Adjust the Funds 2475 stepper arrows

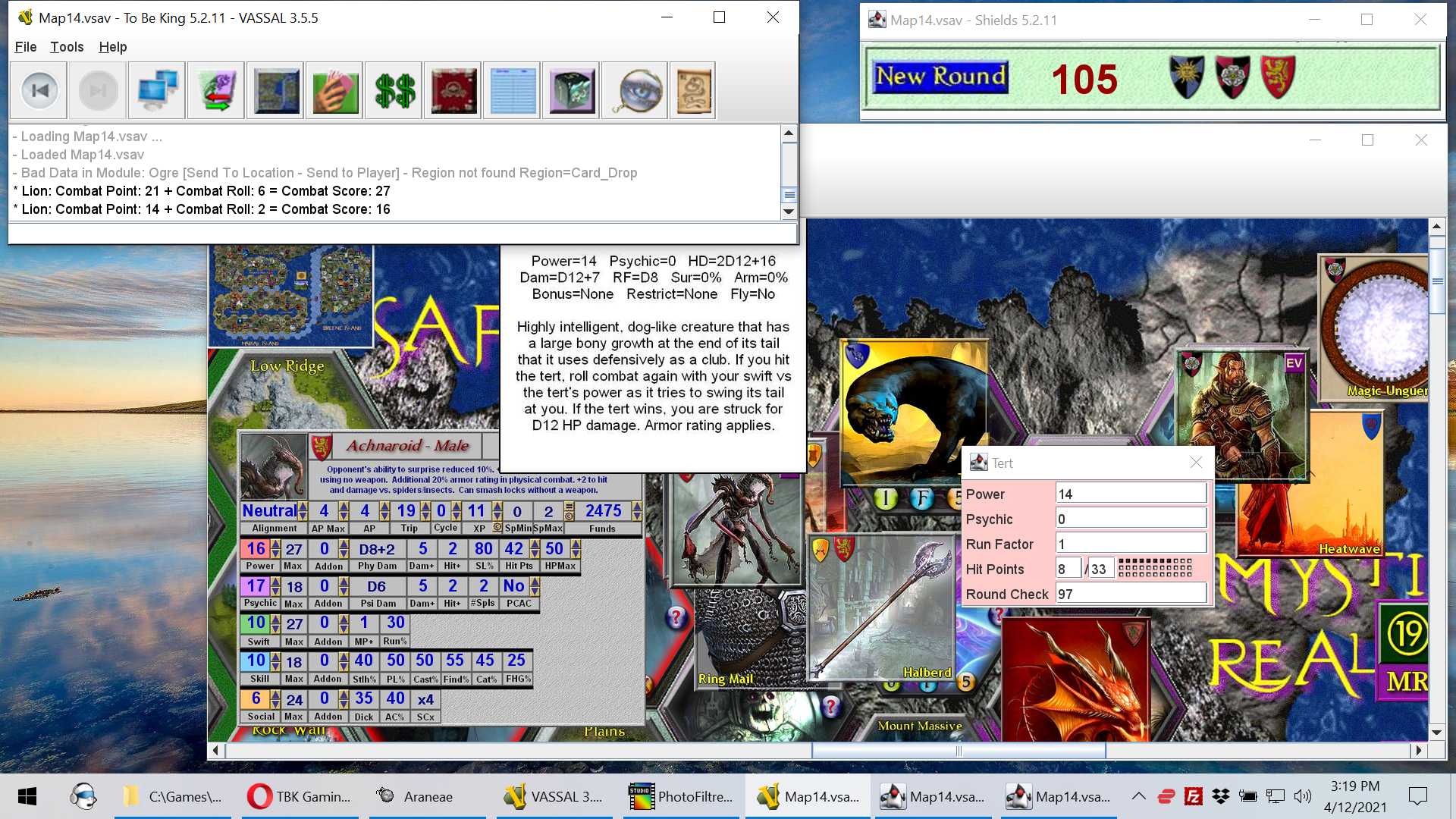coord(636,511)
